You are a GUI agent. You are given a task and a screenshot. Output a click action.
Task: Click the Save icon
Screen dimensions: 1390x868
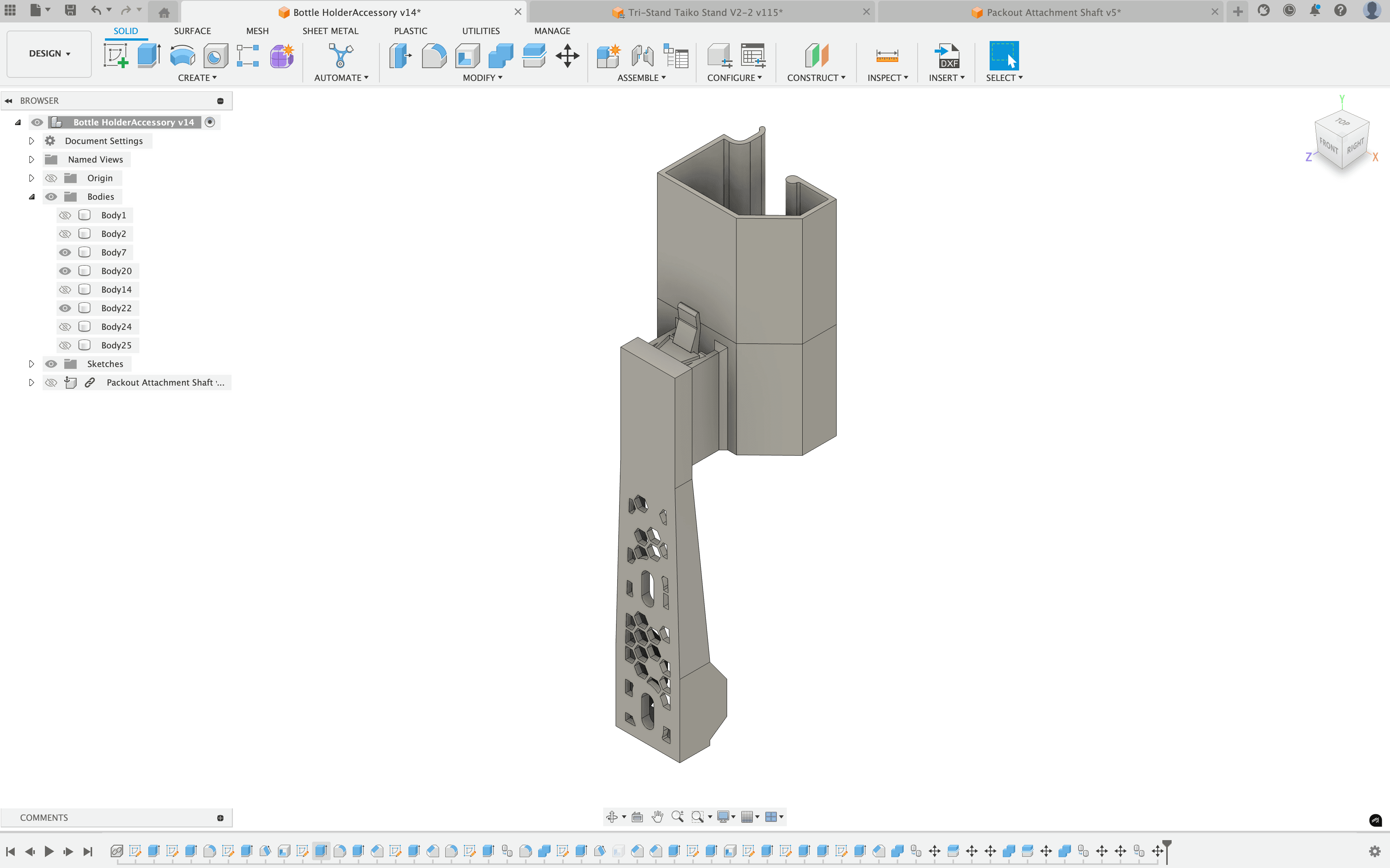point(70,10)
